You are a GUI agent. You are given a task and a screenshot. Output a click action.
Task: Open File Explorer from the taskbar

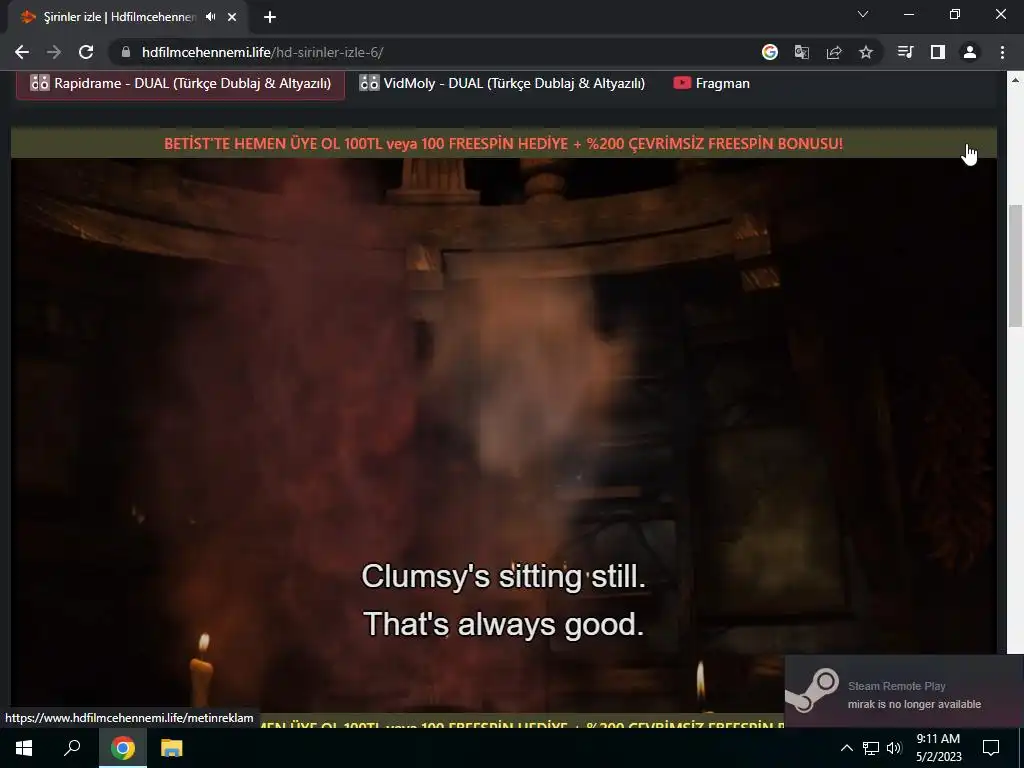[171, 748]
